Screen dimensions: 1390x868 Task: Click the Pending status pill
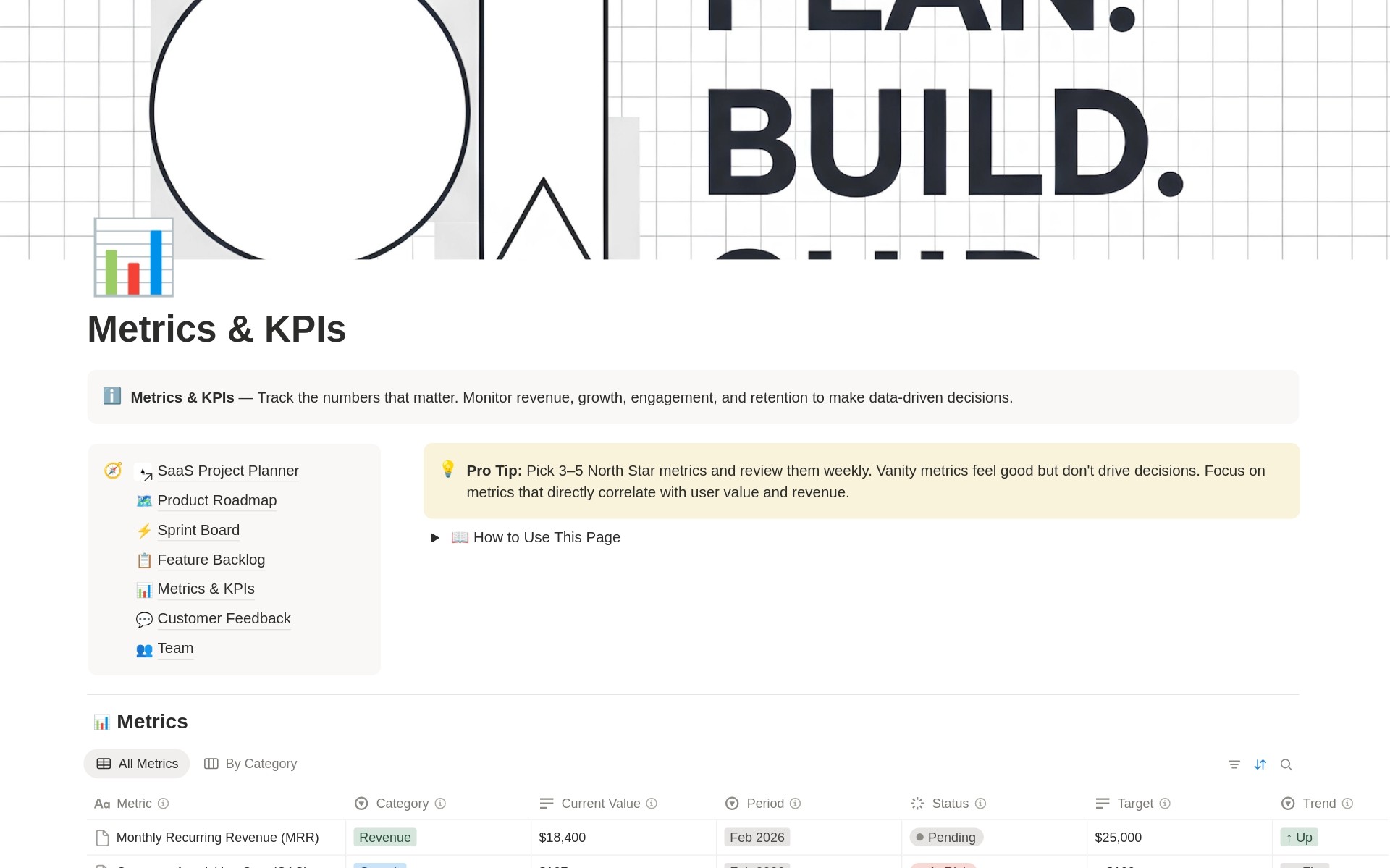tap(946, 838)
